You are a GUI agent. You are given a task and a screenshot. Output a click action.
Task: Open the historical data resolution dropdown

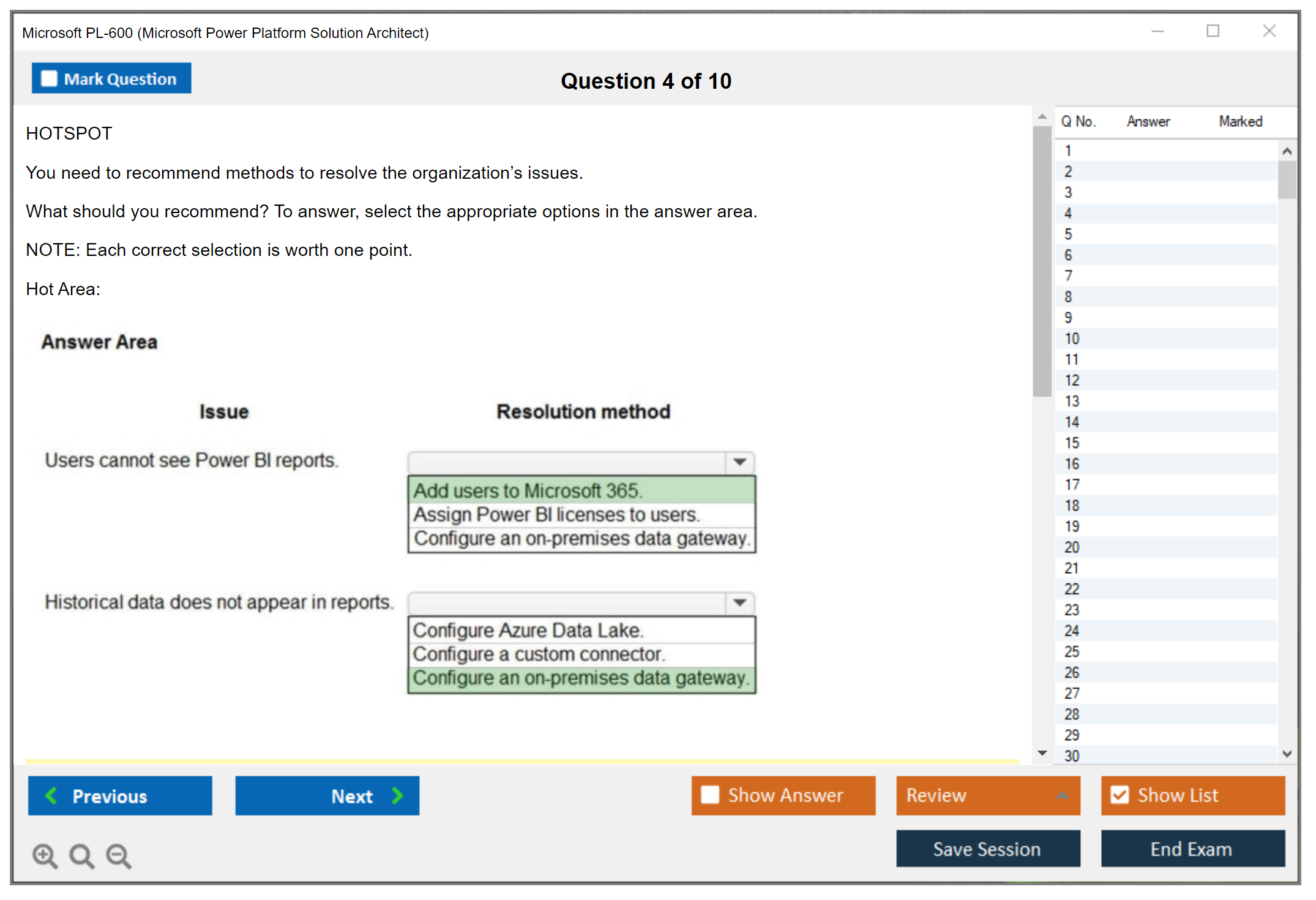(739, 602)
